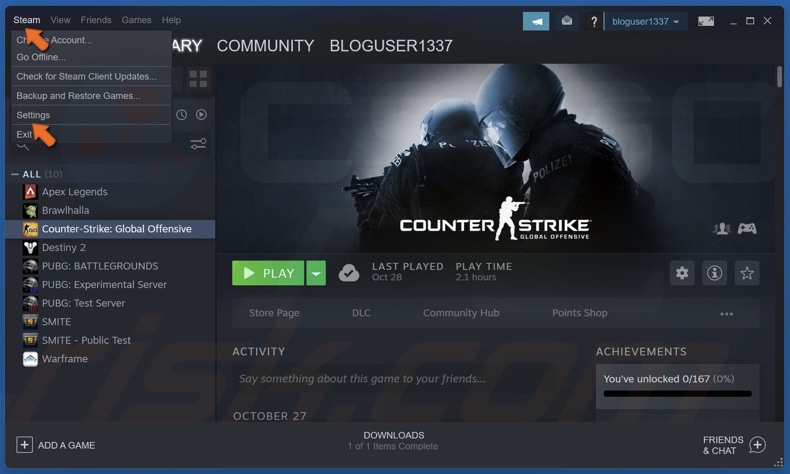Switch to Big Picture mode icon
Screen dimensions: 790x474
pos(706,21)
